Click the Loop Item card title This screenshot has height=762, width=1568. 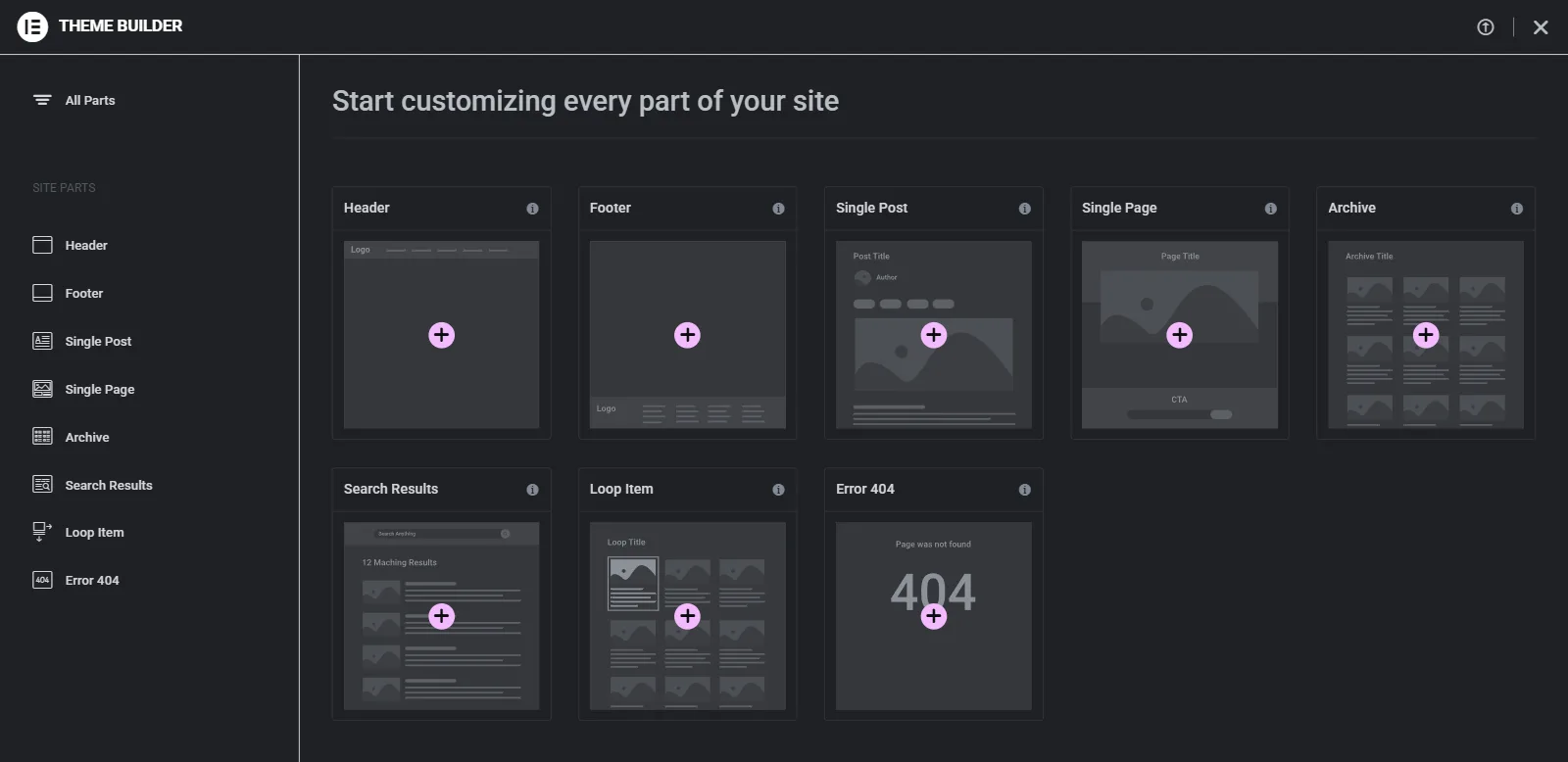621,489
